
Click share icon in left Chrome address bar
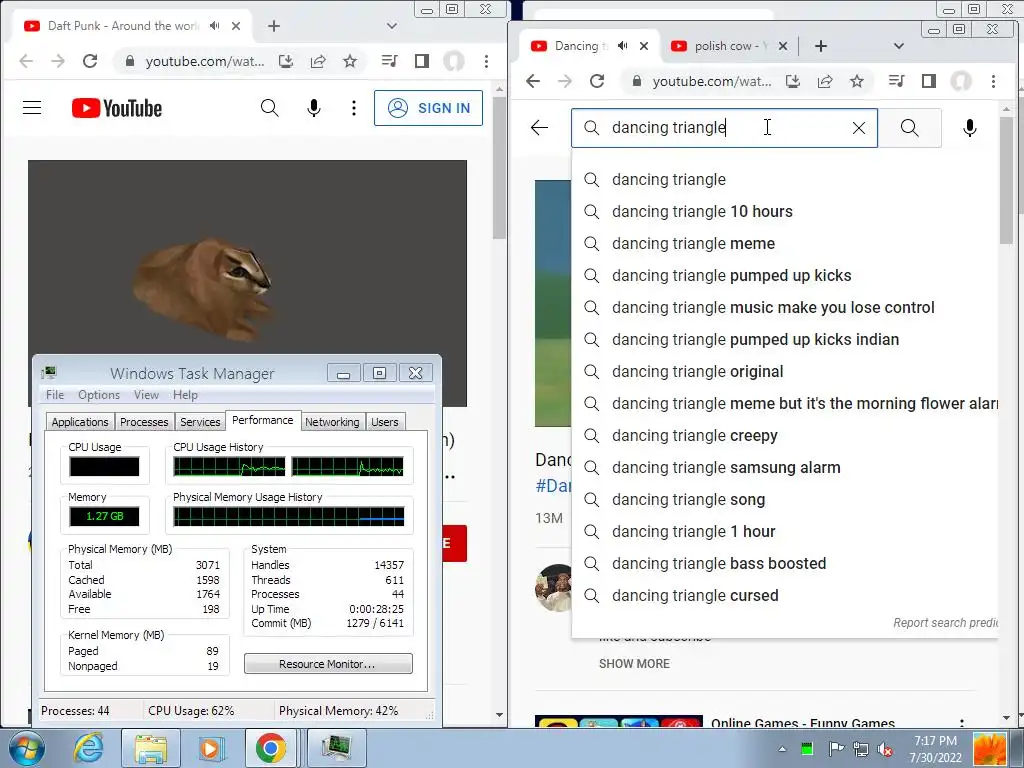pos(318,61)
